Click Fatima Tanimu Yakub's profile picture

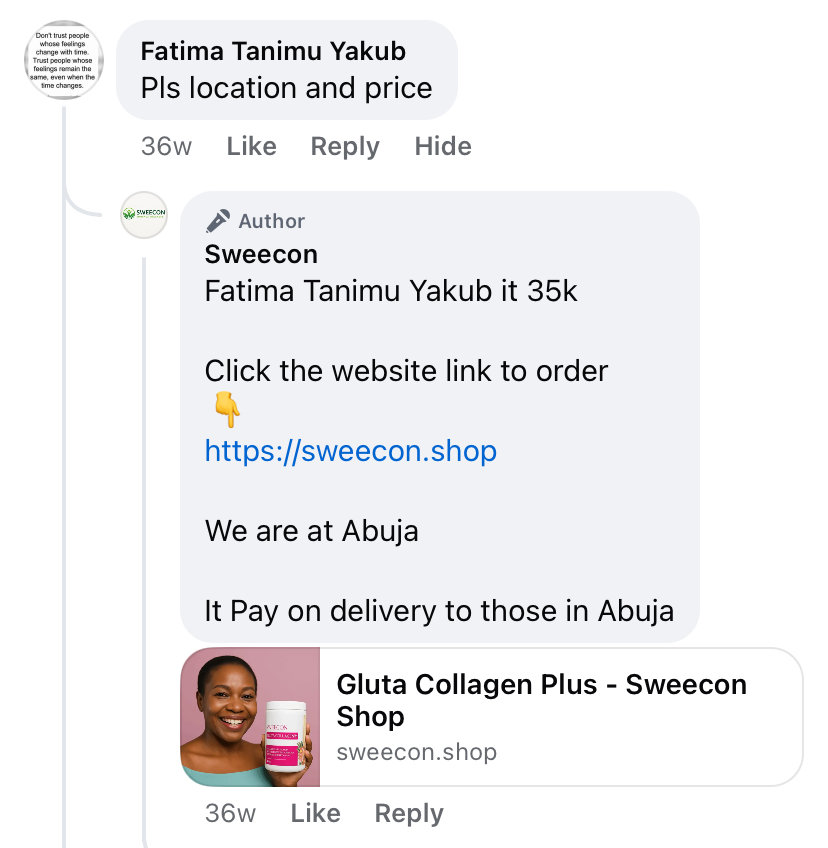point(64,60)
